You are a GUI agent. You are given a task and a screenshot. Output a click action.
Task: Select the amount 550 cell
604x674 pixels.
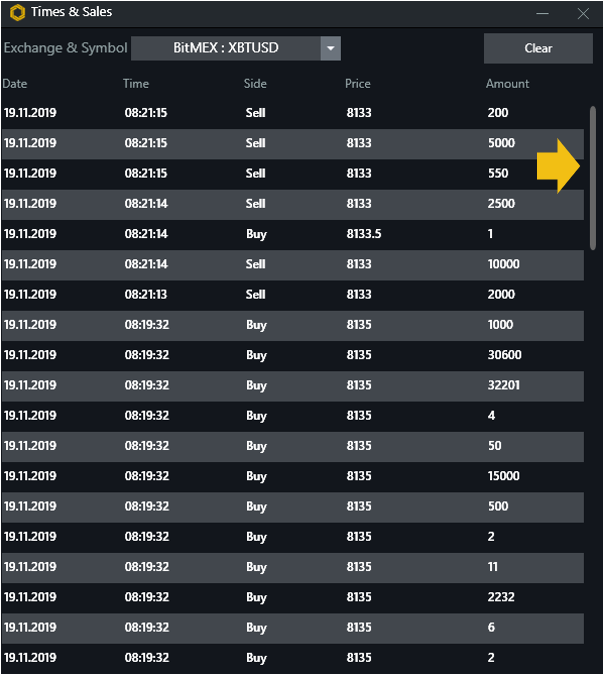(498, 173)
